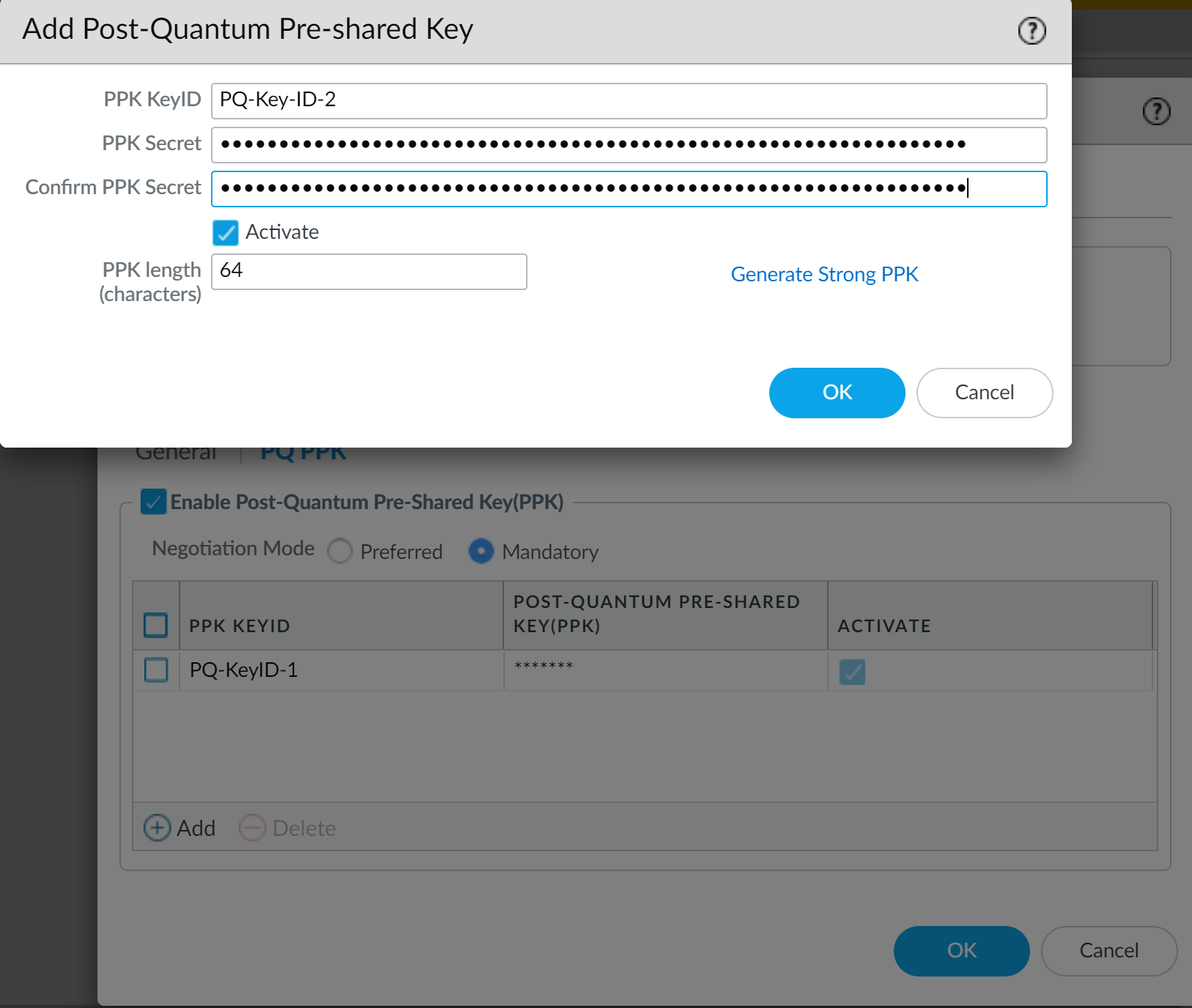1192x1008 pixels.
Task: Check the select-all PPK KeyID header checkbox
Action: coord(156,625)
